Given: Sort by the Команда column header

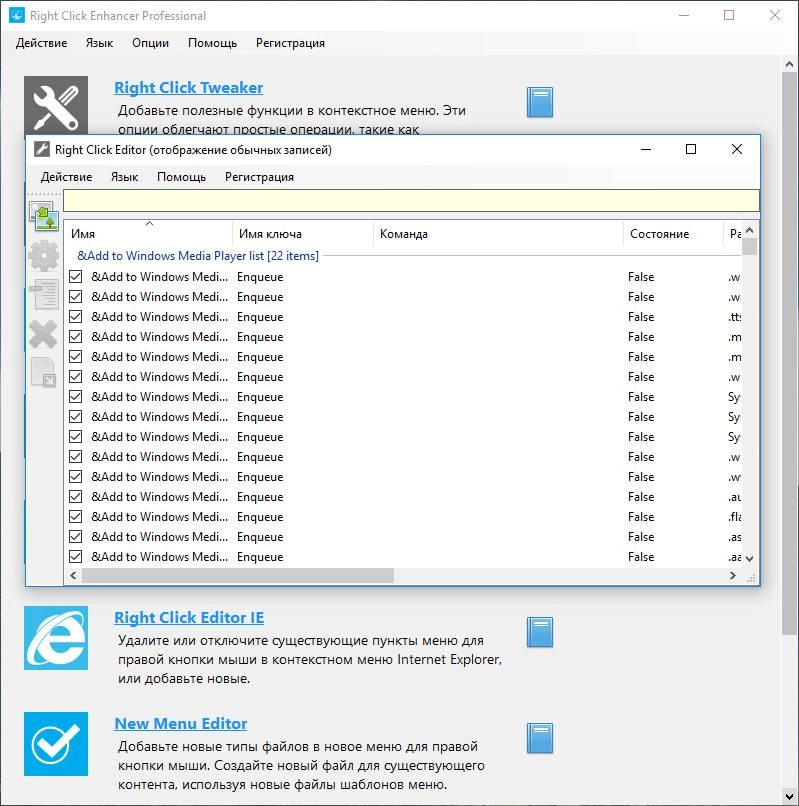Looking at the screenshot, I should pyautogui.click(x=498, y=234).
